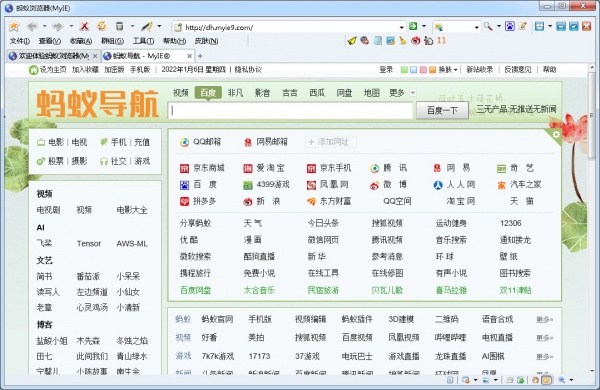Expand the address bar URL dropdown
This screenshot has height=390, width=600.
tap(402, 27)
